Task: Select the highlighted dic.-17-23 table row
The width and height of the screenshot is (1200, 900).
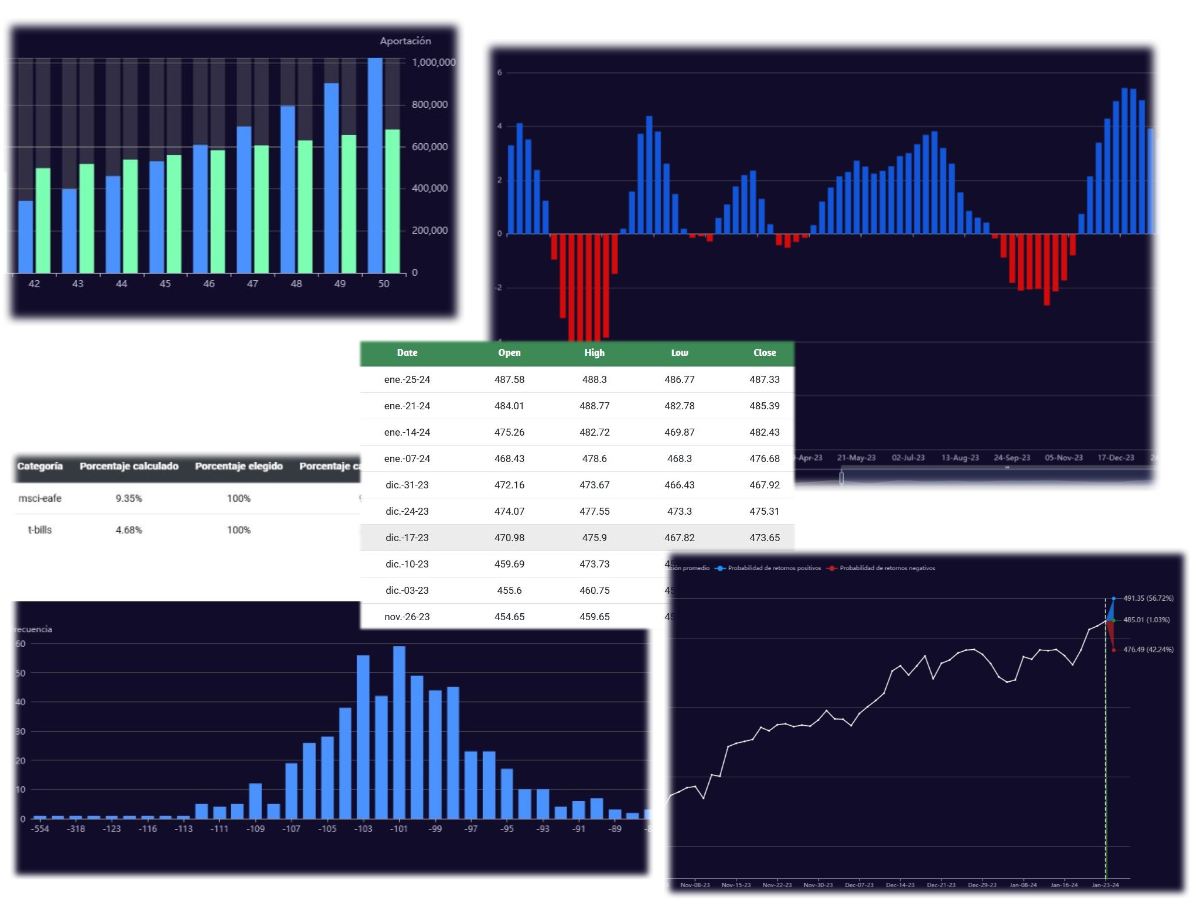Action: click(576, 538)
